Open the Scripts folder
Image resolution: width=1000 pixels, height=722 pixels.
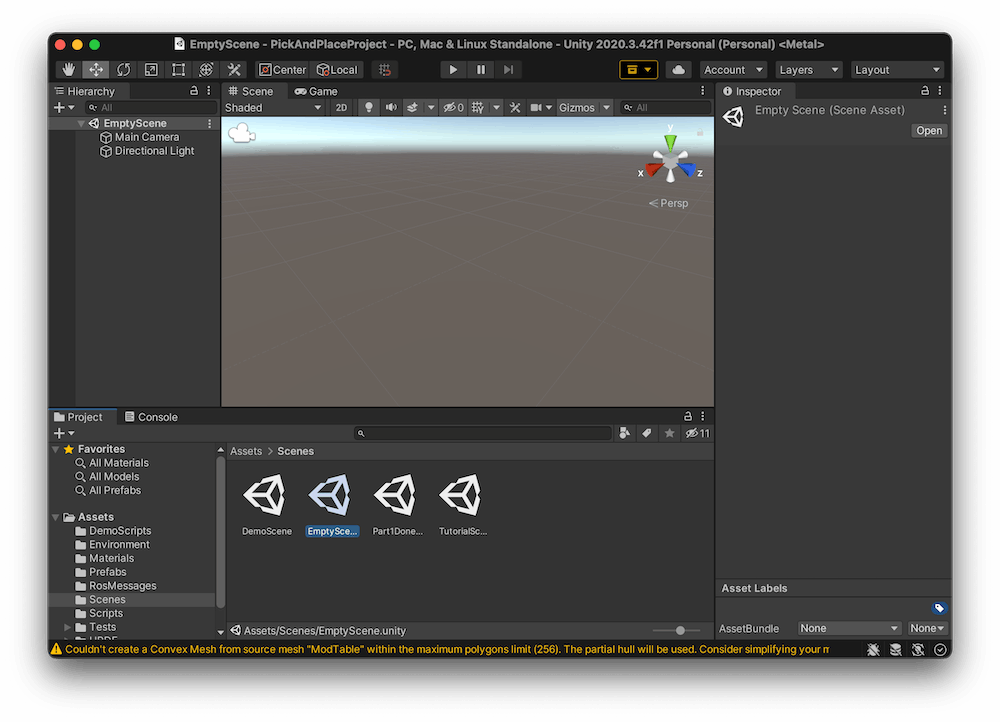coord(106,614)
